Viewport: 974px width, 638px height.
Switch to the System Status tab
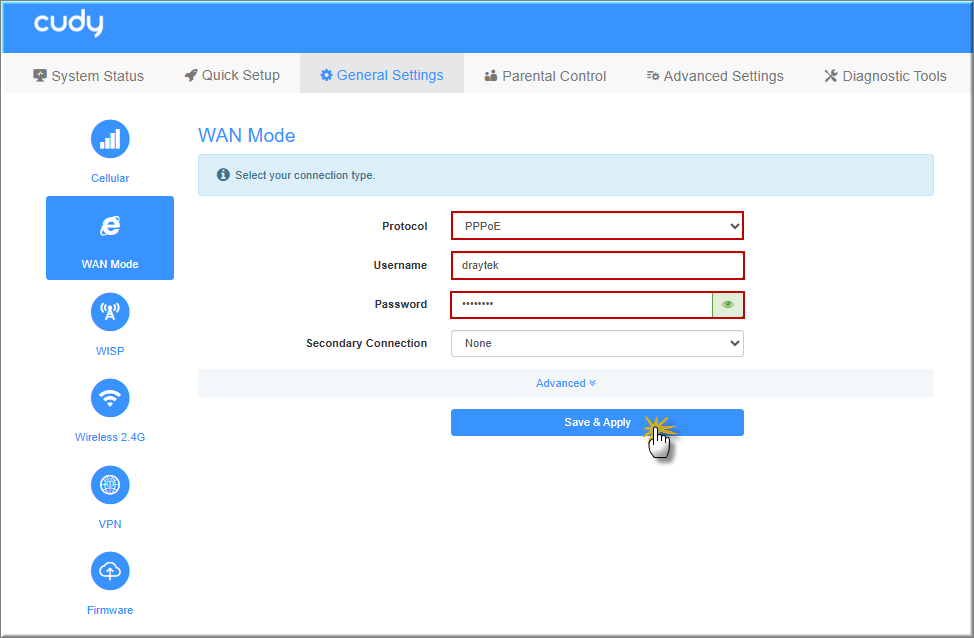(88, 76)
